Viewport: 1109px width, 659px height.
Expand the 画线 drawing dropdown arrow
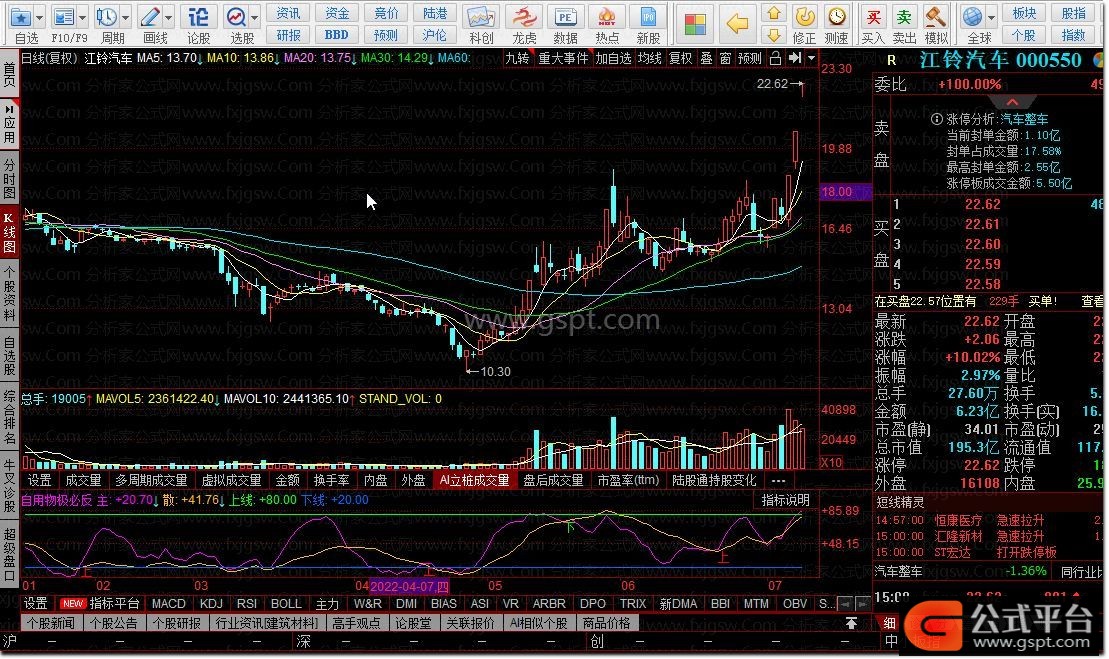(168, 17)
